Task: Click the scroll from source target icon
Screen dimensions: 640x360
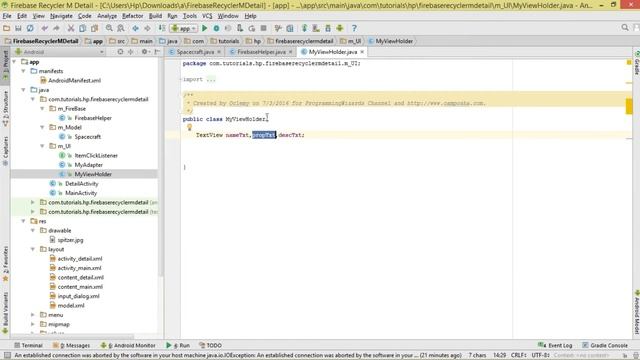Action: point(120,52)
